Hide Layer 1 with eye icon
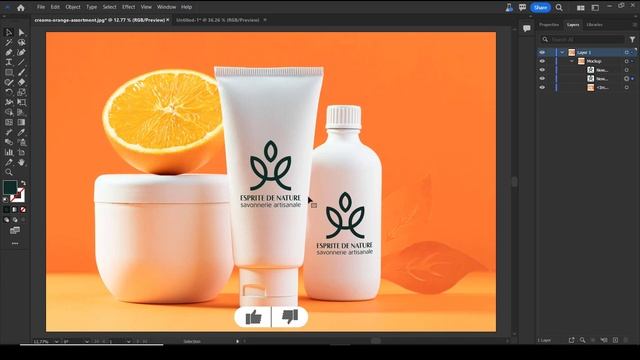The image size is (640, 360). 542,53
